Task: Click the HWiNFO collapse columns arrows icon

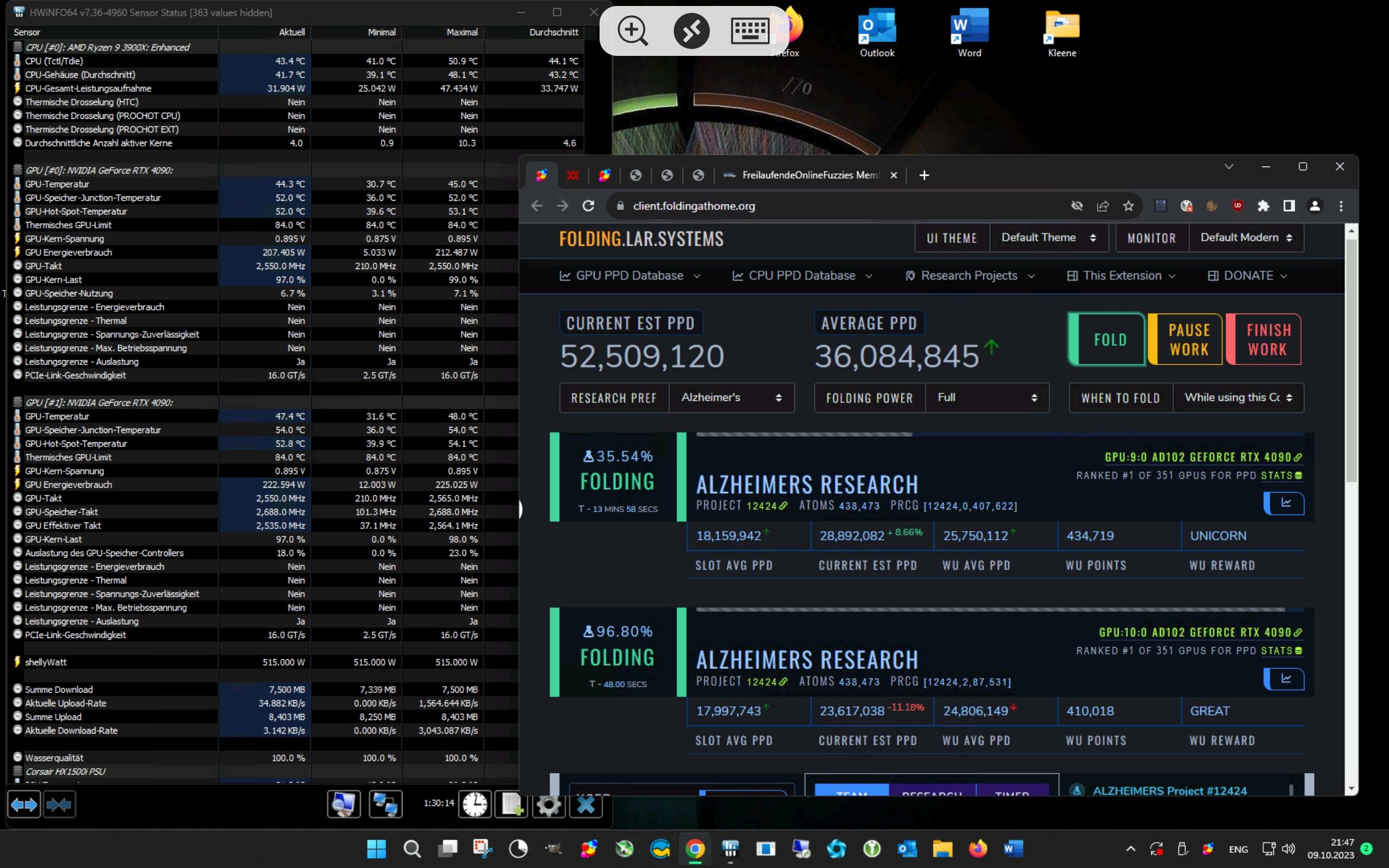Action: [x=59, y=805]
